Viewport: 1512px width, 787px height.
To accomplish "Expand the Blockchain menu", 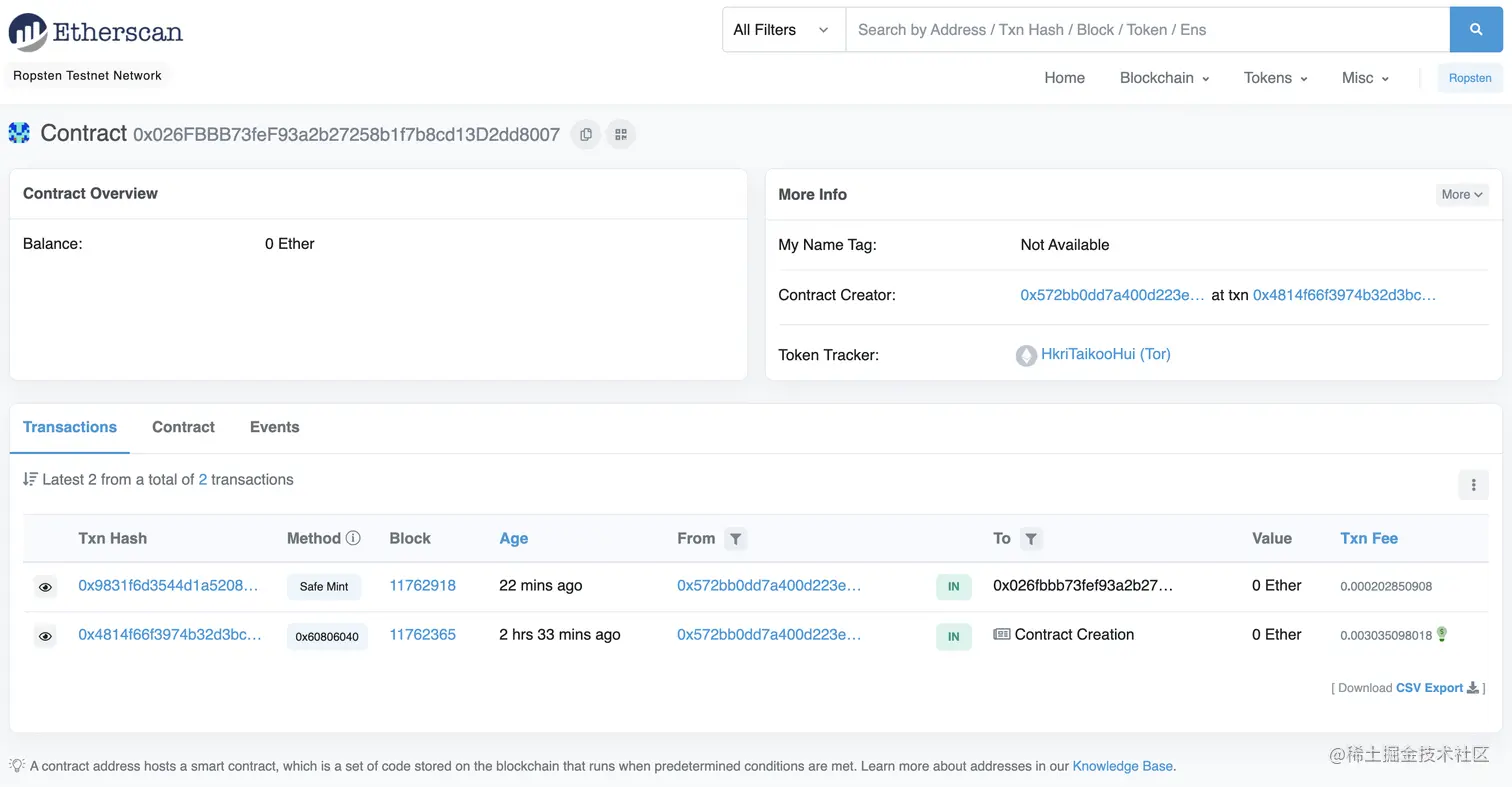I will pos(1164,78).
